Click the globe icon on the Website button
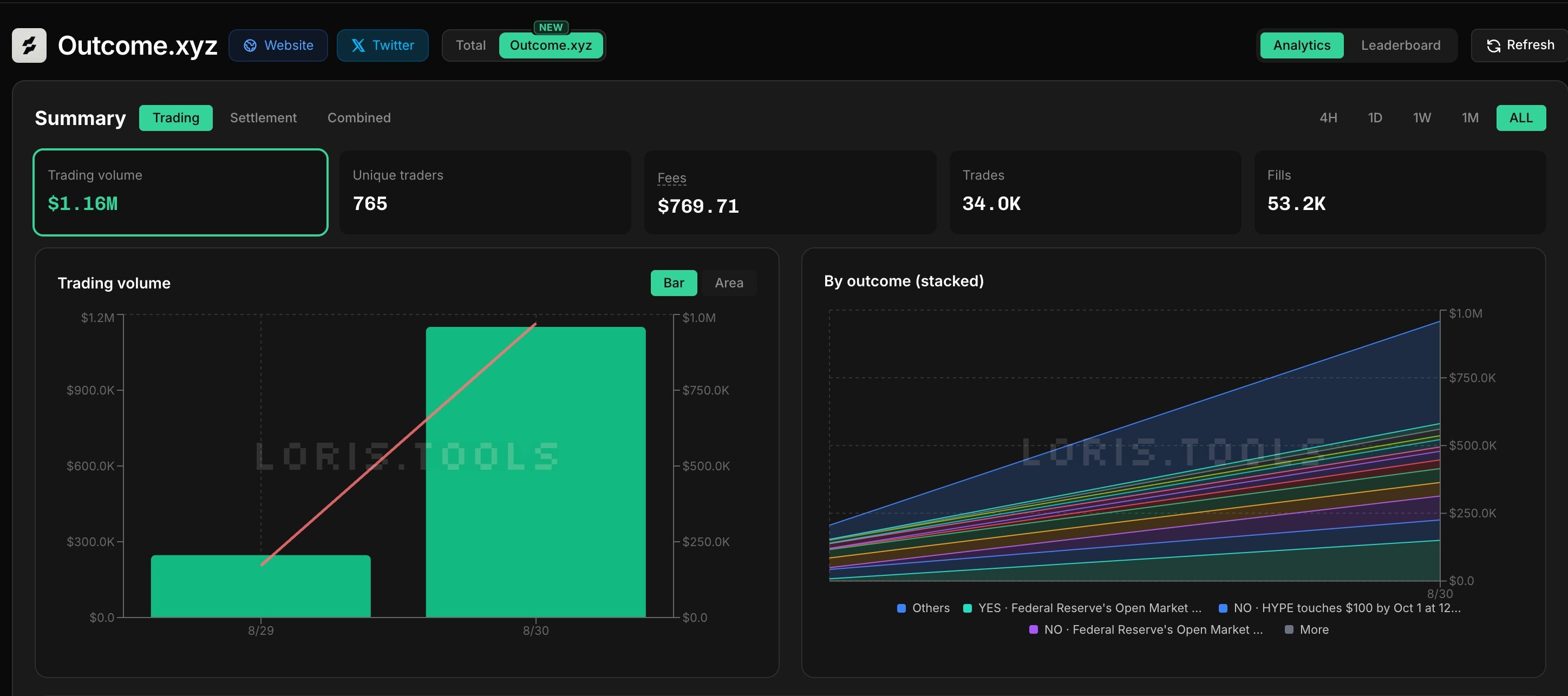1568x696 pixels. coord(250,45)
